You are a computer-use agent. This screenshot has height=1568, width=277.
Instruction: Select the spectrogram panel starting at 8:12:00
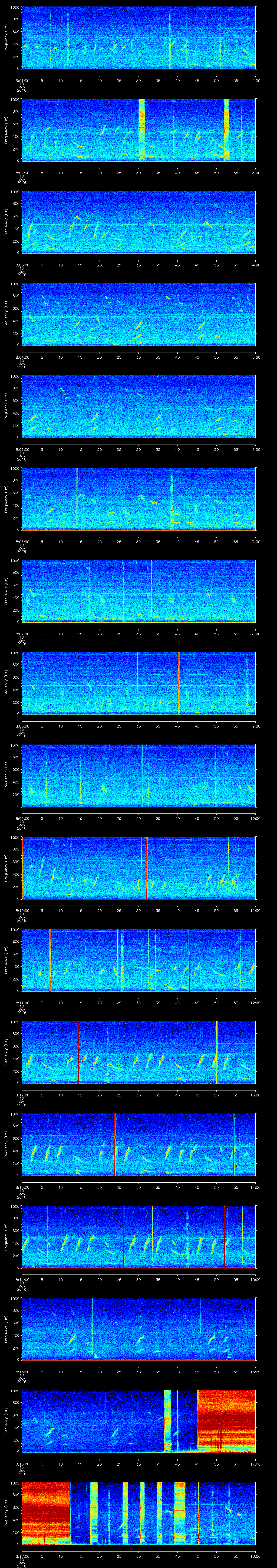click(x=139, y=1052)
